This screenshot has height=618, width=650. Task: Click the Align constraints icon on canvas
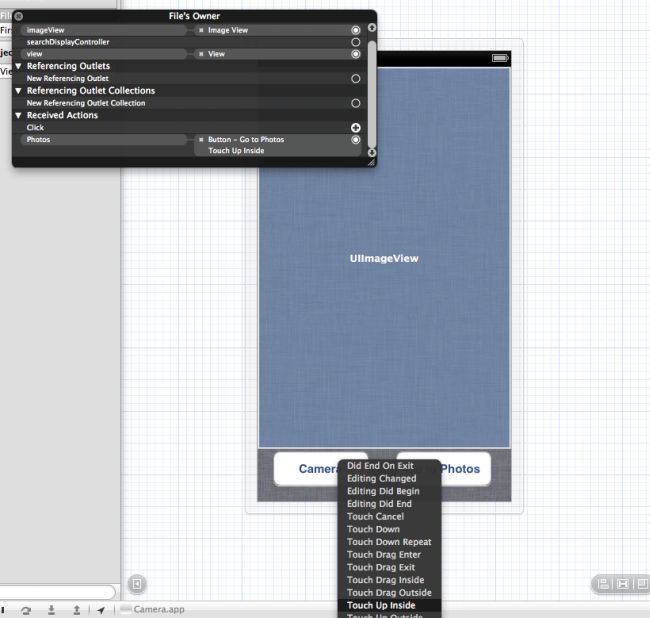tap(604, 584)
